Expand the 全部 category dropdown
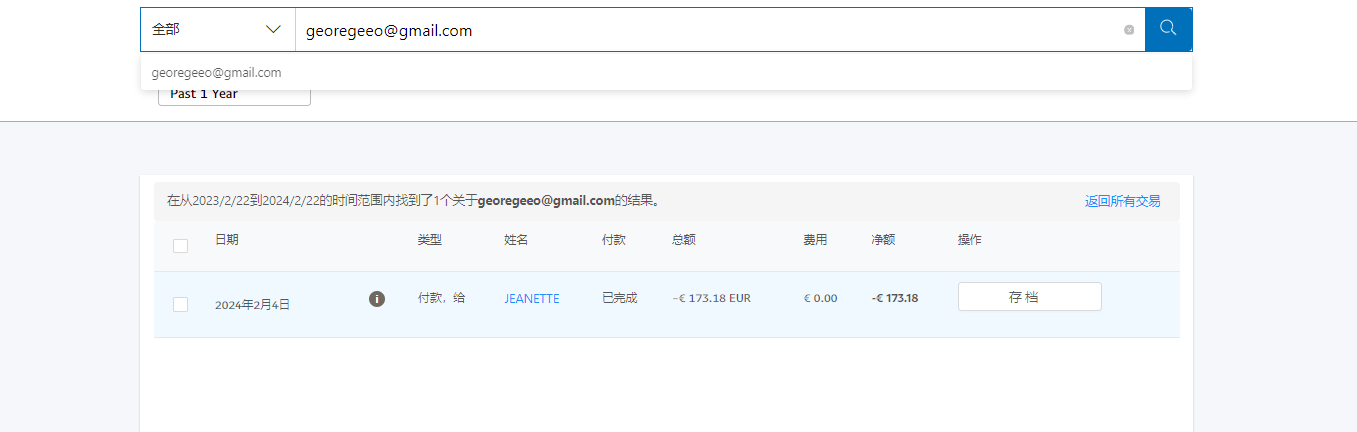 tap(217, 30)
